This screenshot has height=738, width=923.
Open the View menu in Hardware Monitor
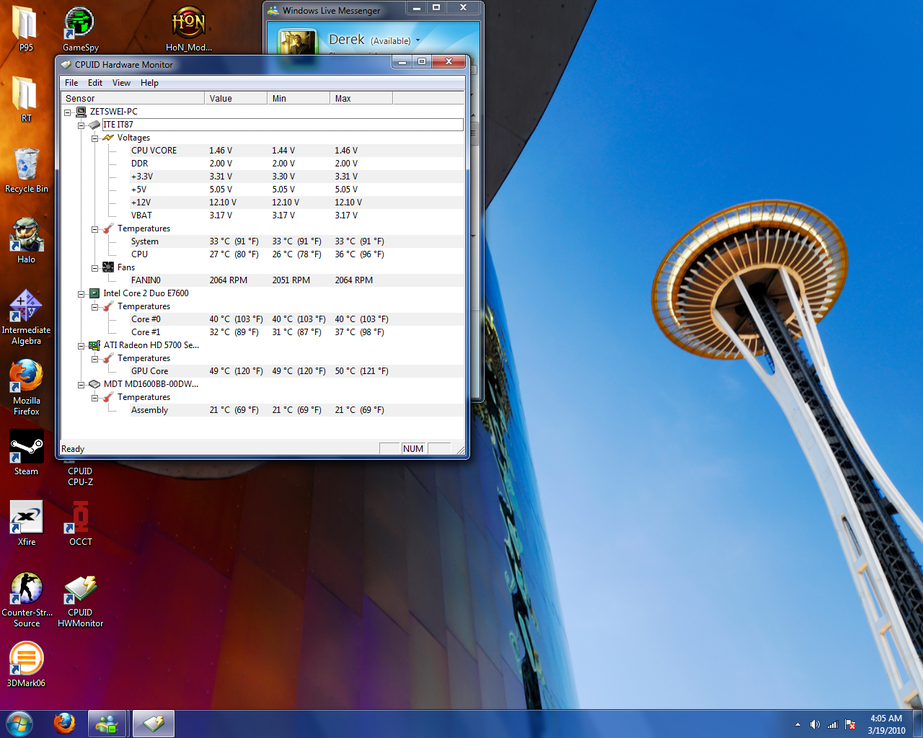tap(121, 83)
